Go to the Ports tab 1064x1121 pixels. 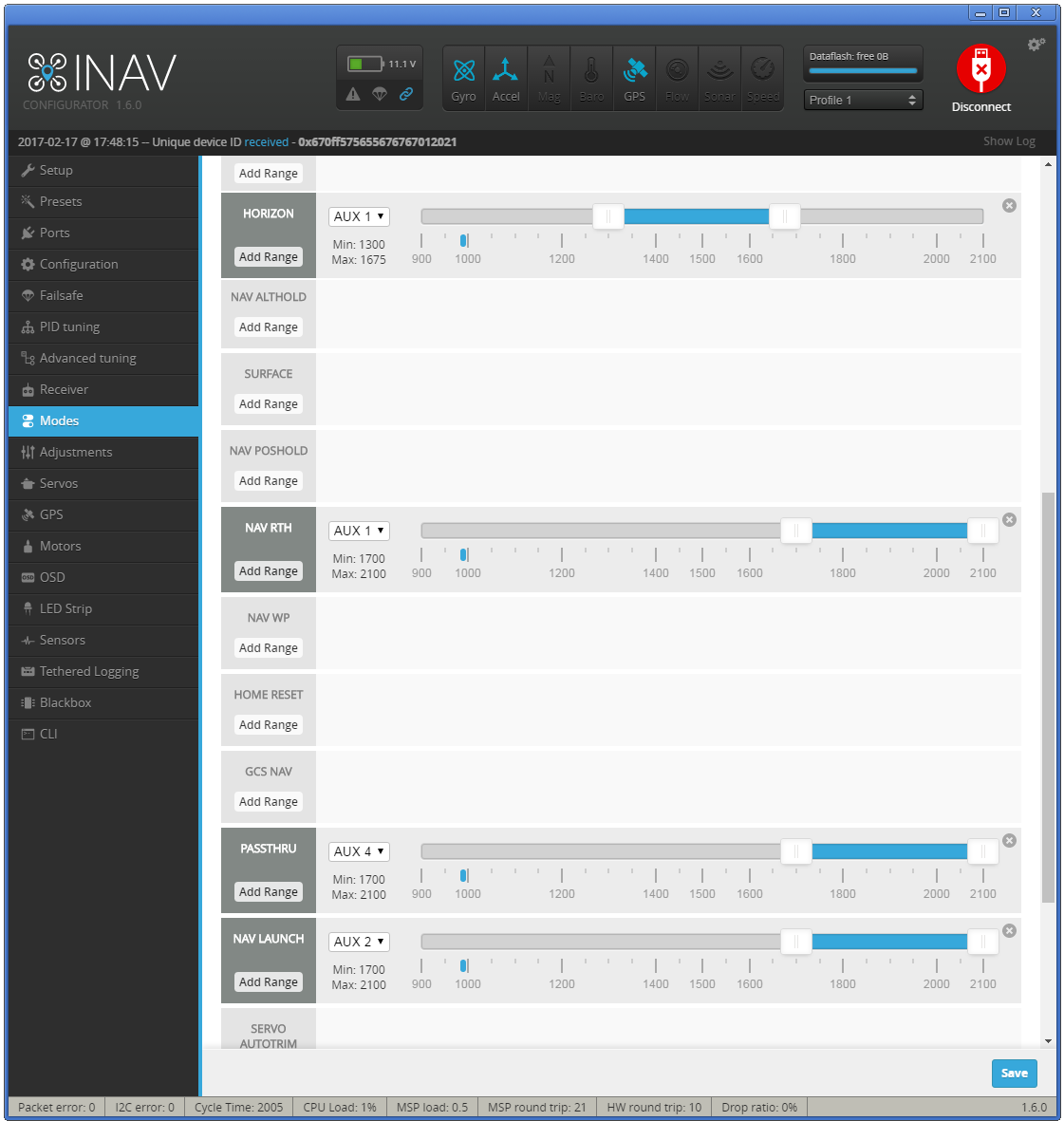pos(103,234)
